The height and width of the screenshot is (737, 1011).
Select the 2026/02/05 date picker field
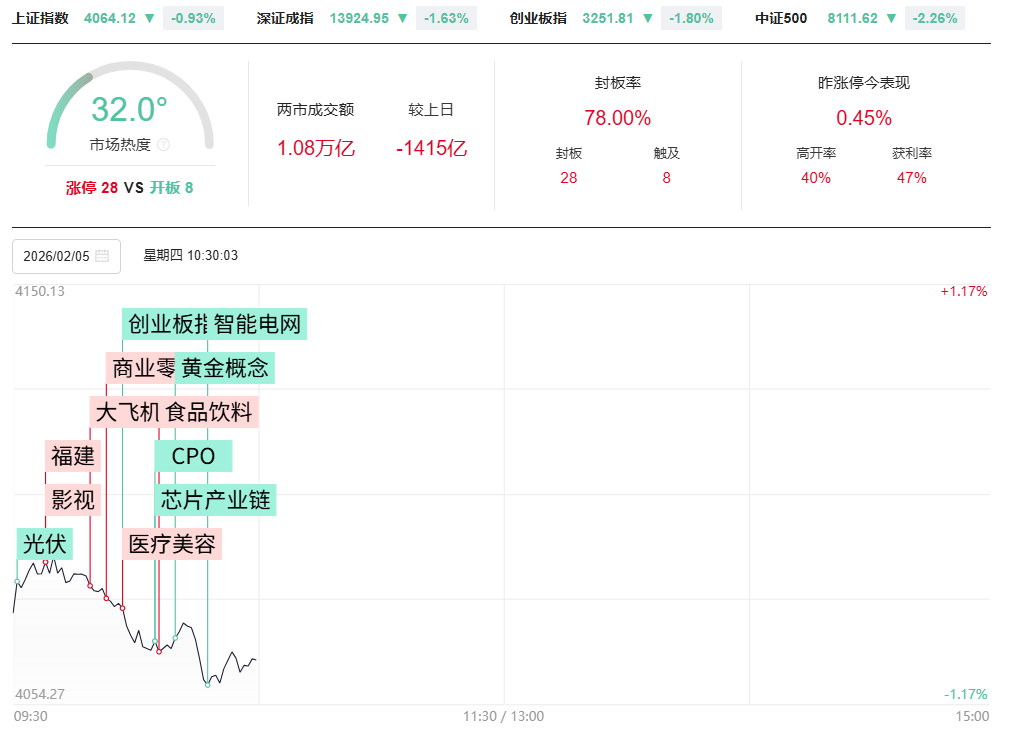point(57,256)
